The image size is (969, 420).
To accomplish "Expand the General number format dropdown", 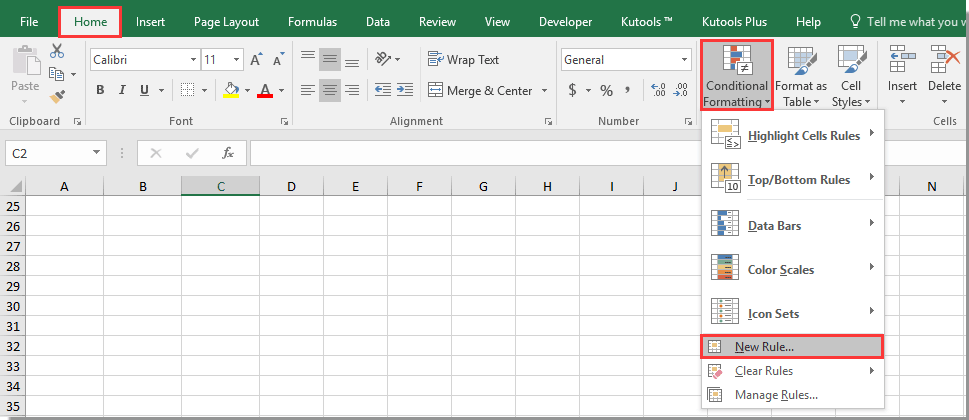I will [x=684, y=60].
